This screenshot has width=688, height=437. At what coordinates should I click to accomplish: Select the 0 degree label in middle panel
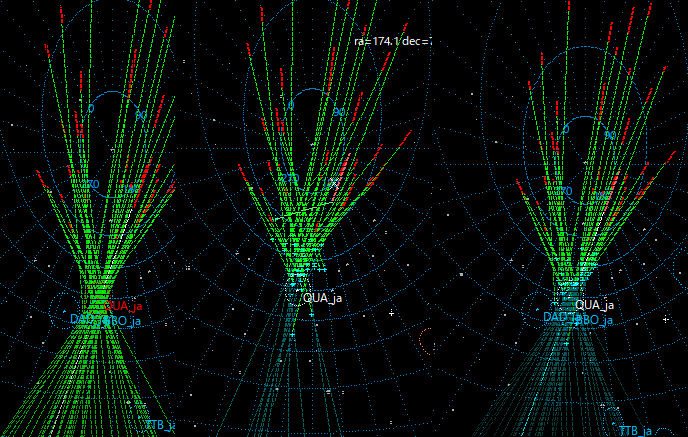[x=291, y=105]
